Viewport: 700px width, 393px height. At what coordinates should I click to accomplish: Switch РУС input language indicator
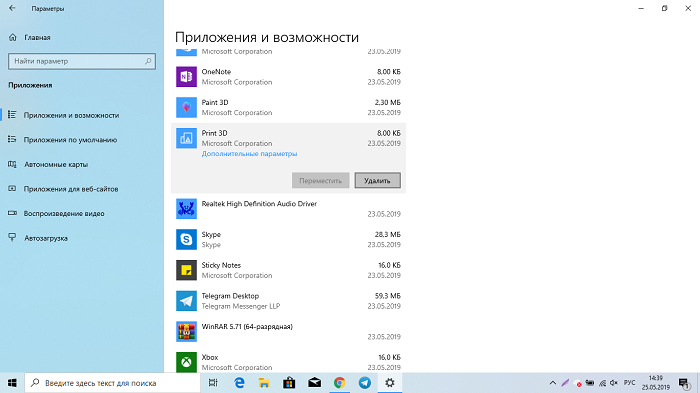629,383
